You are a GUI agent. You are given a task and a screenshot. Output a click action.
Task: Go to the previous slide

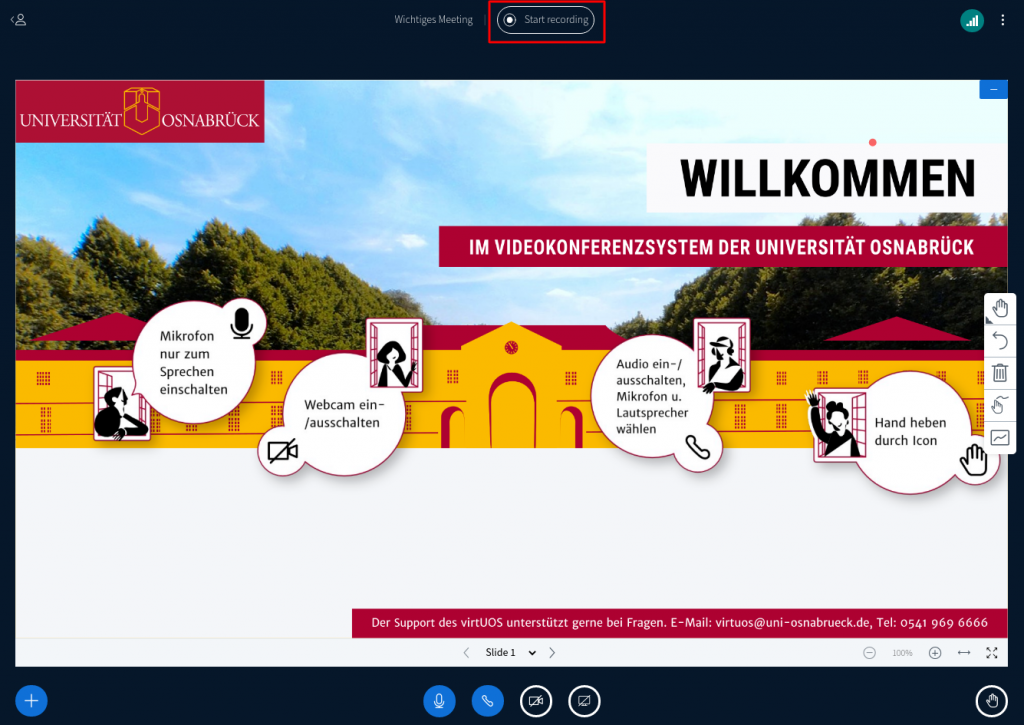click(466, 652)
